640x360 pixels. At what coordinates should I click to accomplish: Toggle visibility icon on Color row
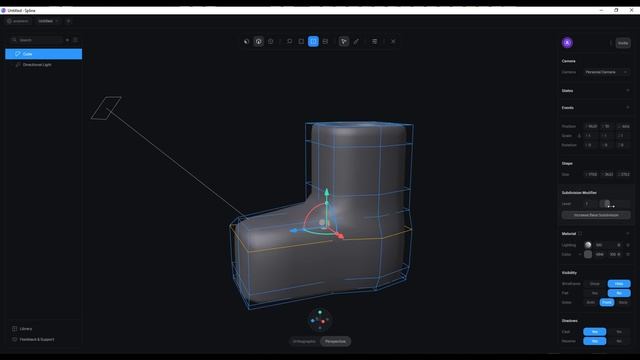(x=628, y=254)
